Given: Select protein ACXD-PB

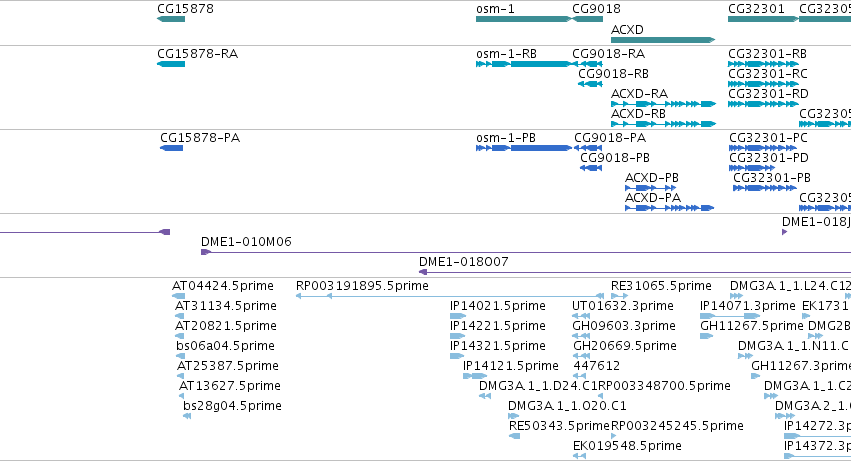Looking at the screenshot, I should [650, 188].
